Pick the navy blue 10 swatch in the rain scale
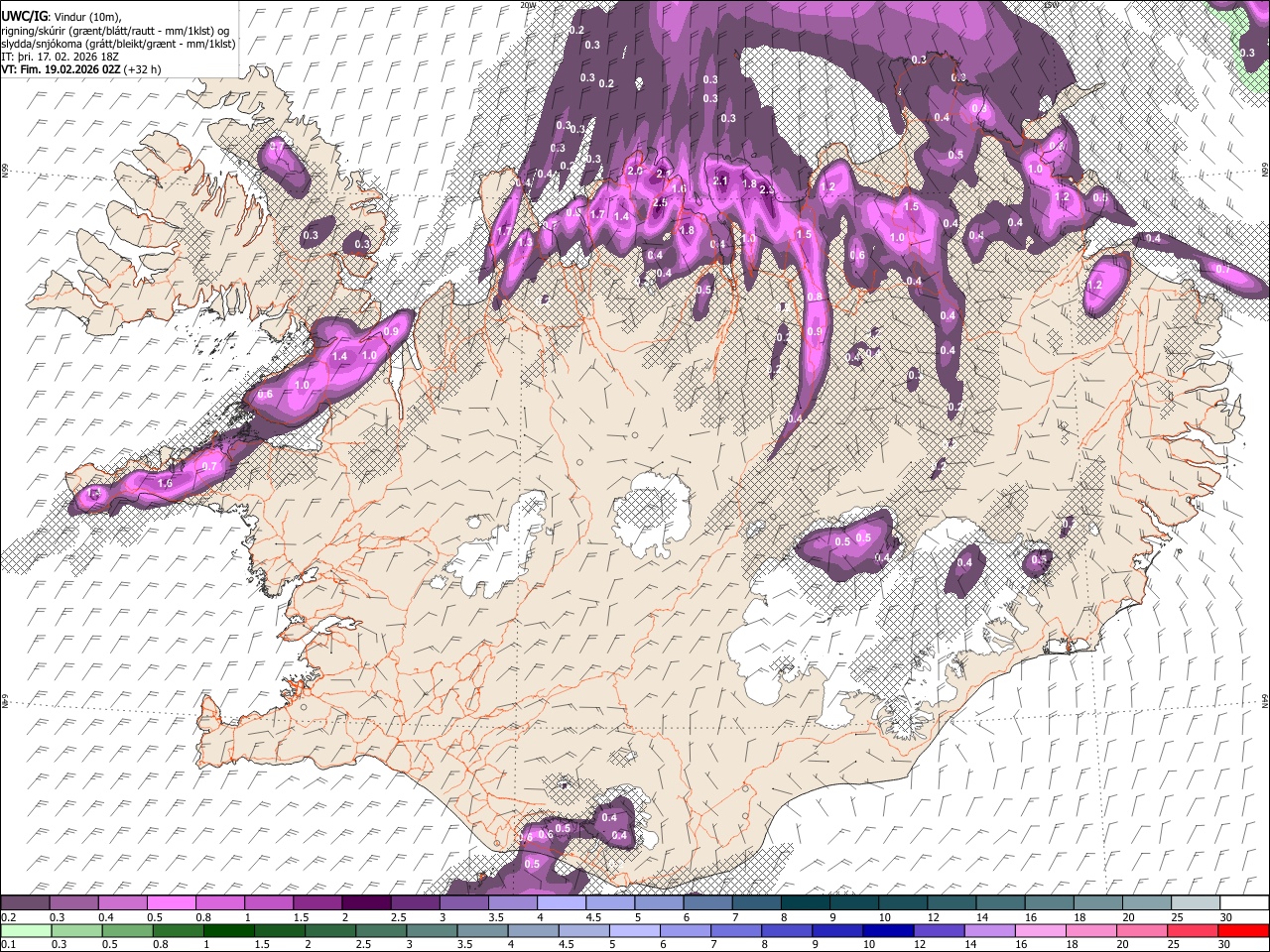Screen dimensions: 1270x952 coord(888,930)
